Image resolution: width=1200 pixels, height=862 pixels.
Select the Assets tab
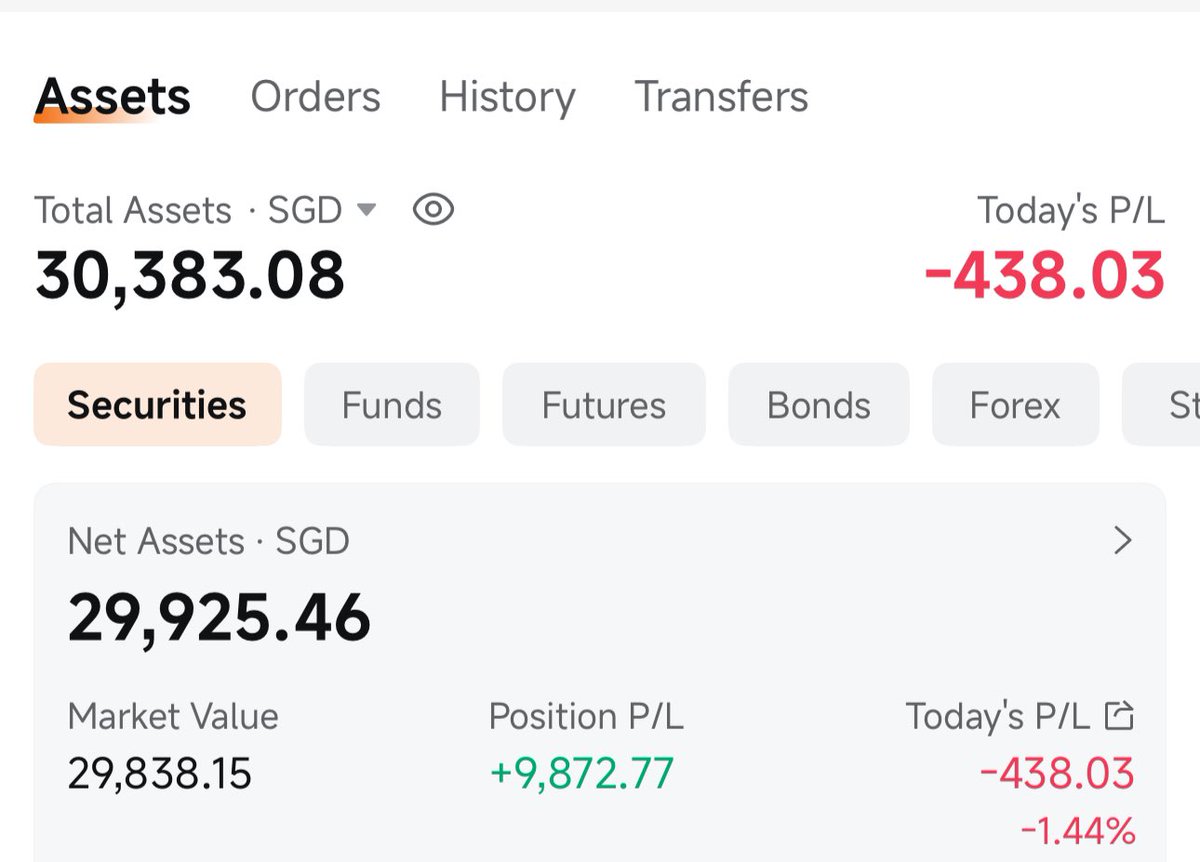(x=112, y=98)
